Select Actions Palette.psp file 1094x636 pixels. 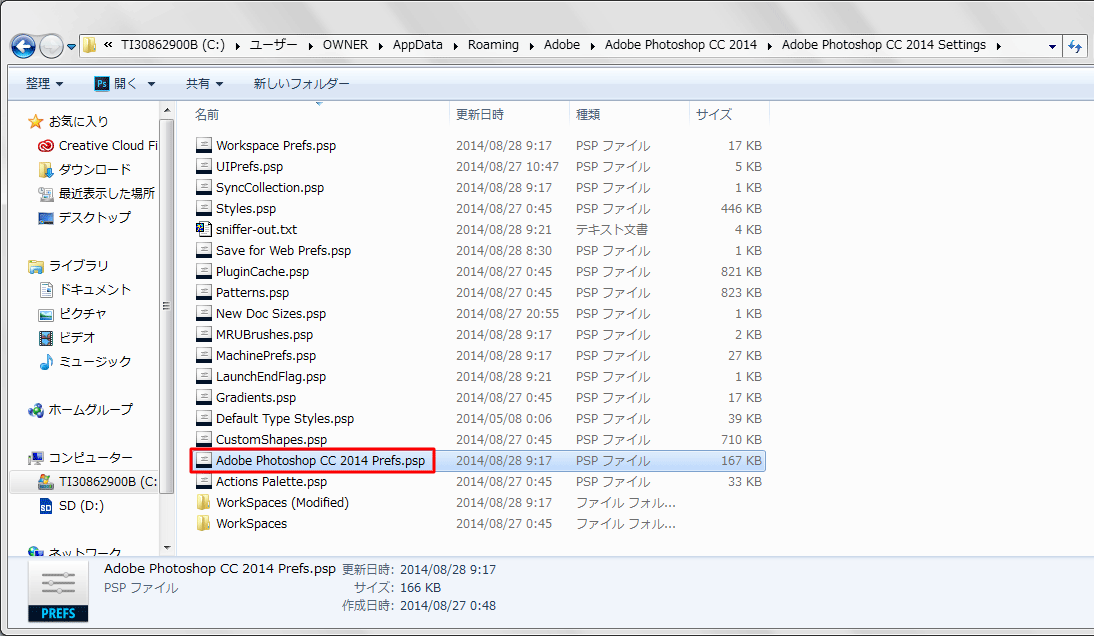[x=271, y=481]
